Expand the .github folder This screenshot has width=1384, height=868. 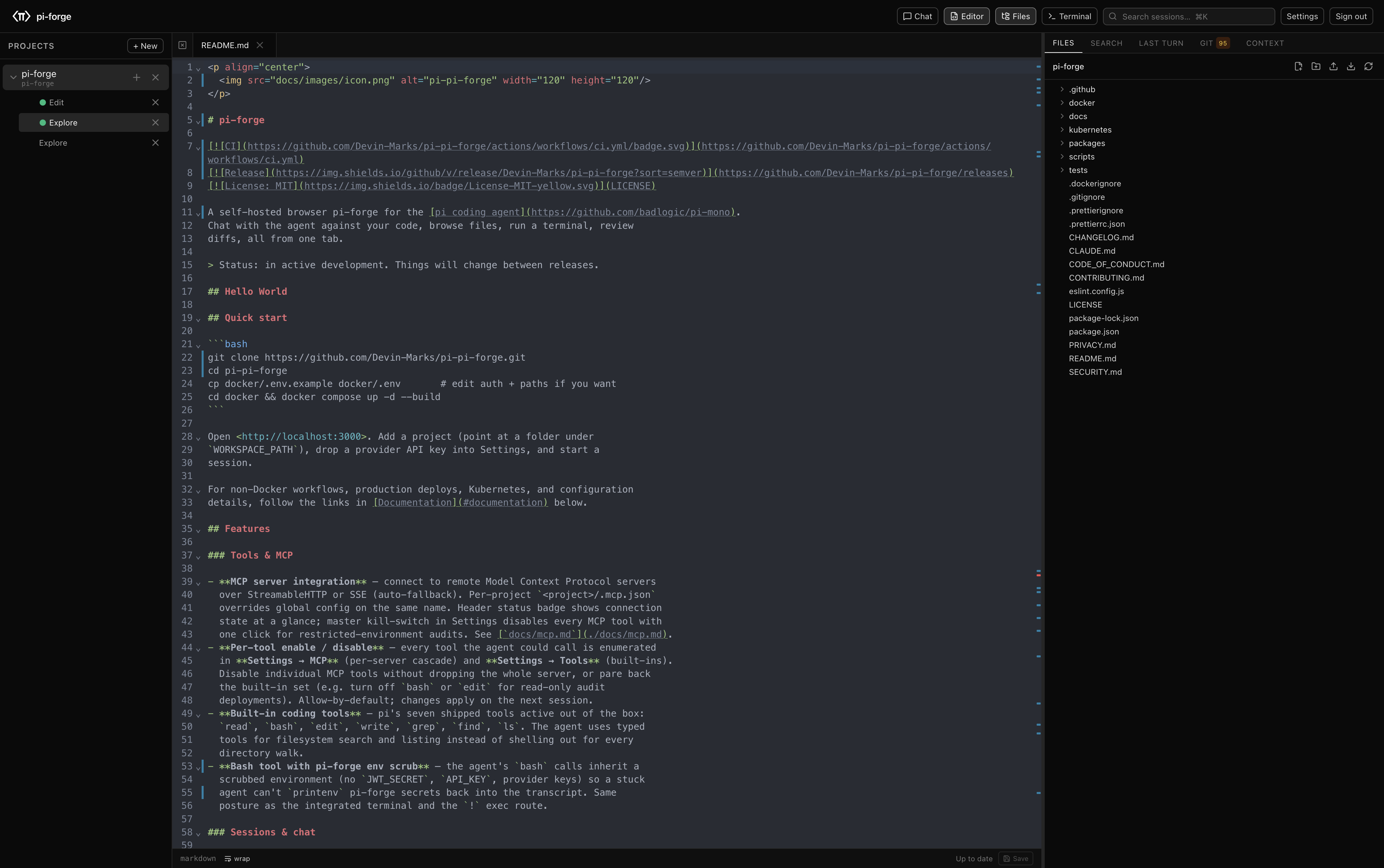click(x=1062, y=89)
